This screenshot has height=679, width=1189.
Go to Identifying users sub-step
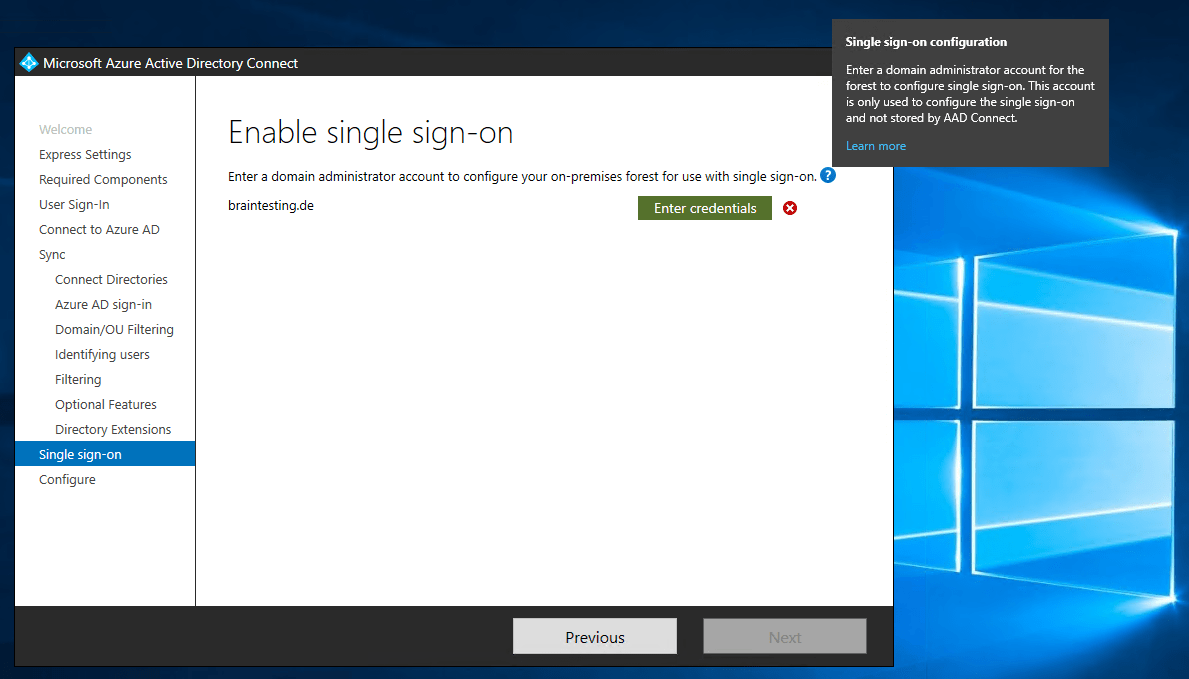point(102,355)
